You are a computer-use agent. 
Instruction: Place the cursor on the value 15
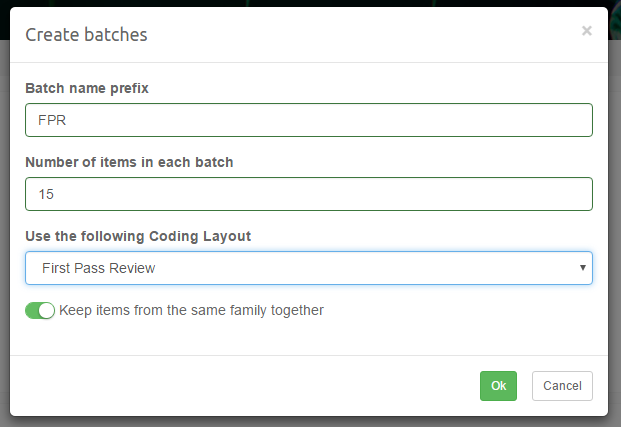(x=46, y=194)
